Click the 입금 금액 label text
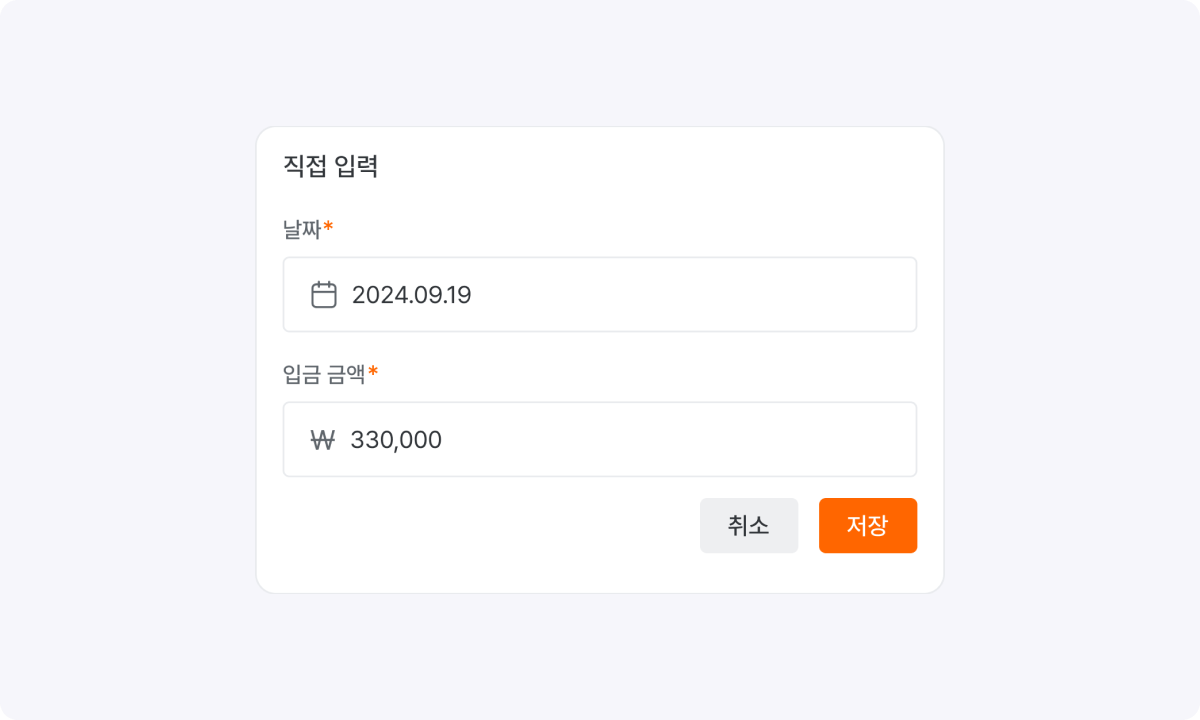 point(320,375)
